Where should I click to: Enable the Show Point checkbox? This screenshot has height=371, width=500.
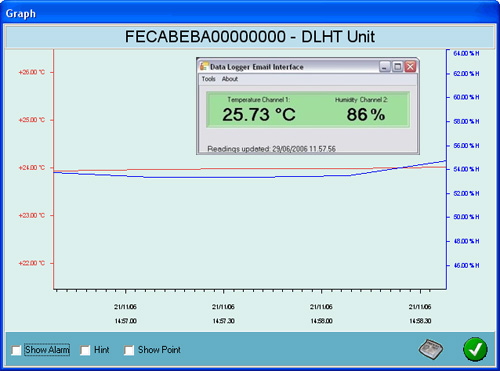[x=129, y=350]
